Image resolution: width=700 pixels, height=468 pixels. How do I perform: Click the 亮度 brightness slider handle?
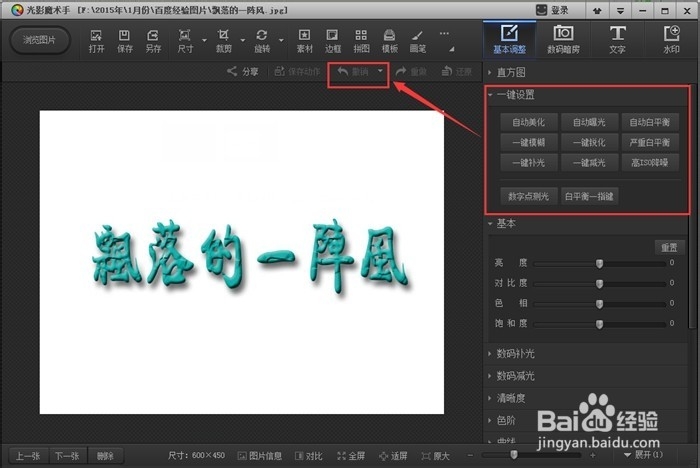[x=600, y=263]
